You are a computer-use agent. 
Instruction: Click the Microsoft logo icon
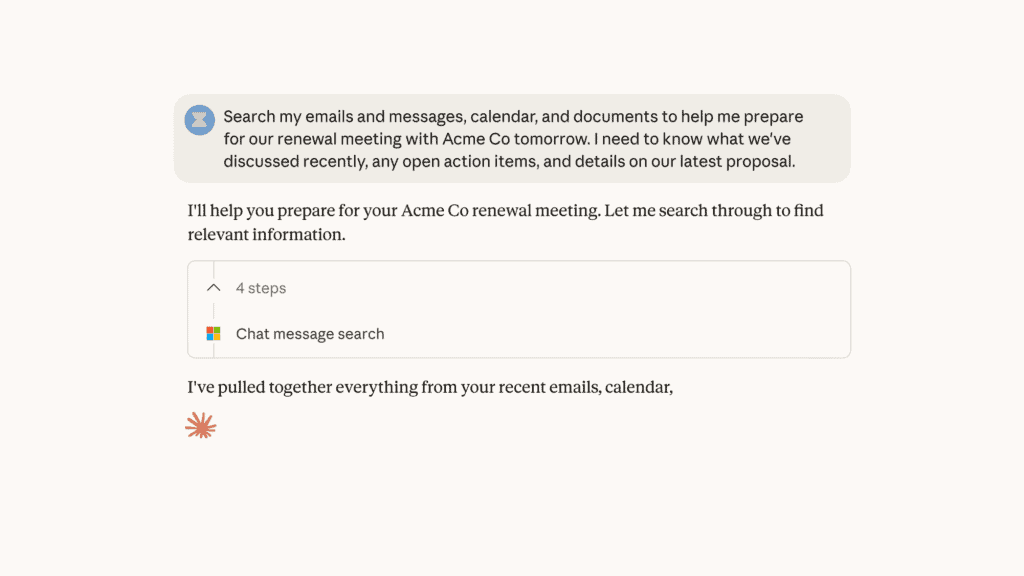pos(213,334)
